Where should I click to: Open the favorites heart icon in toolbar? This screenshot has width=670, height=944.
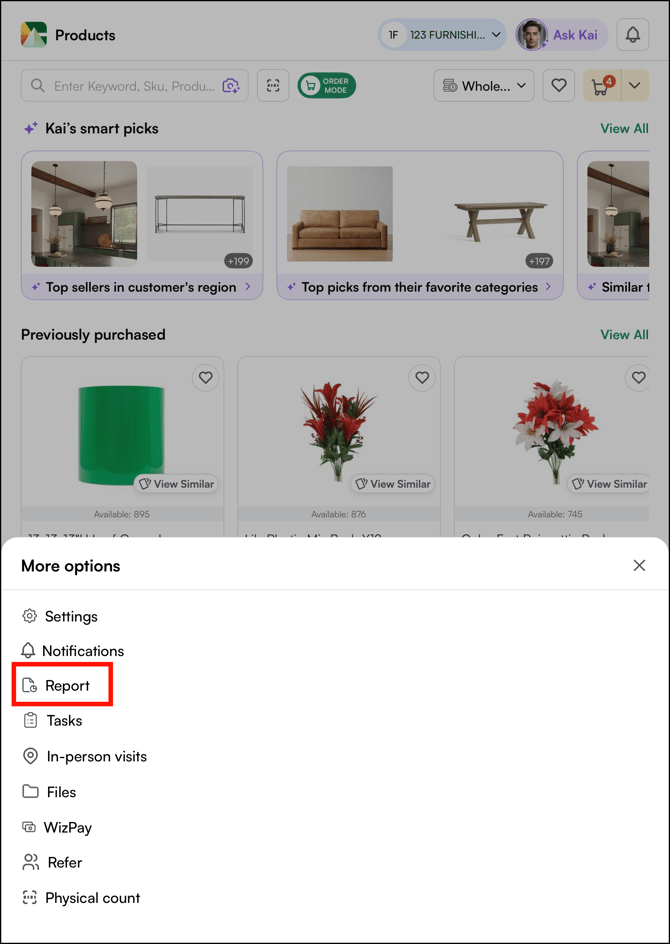[559, 86]
